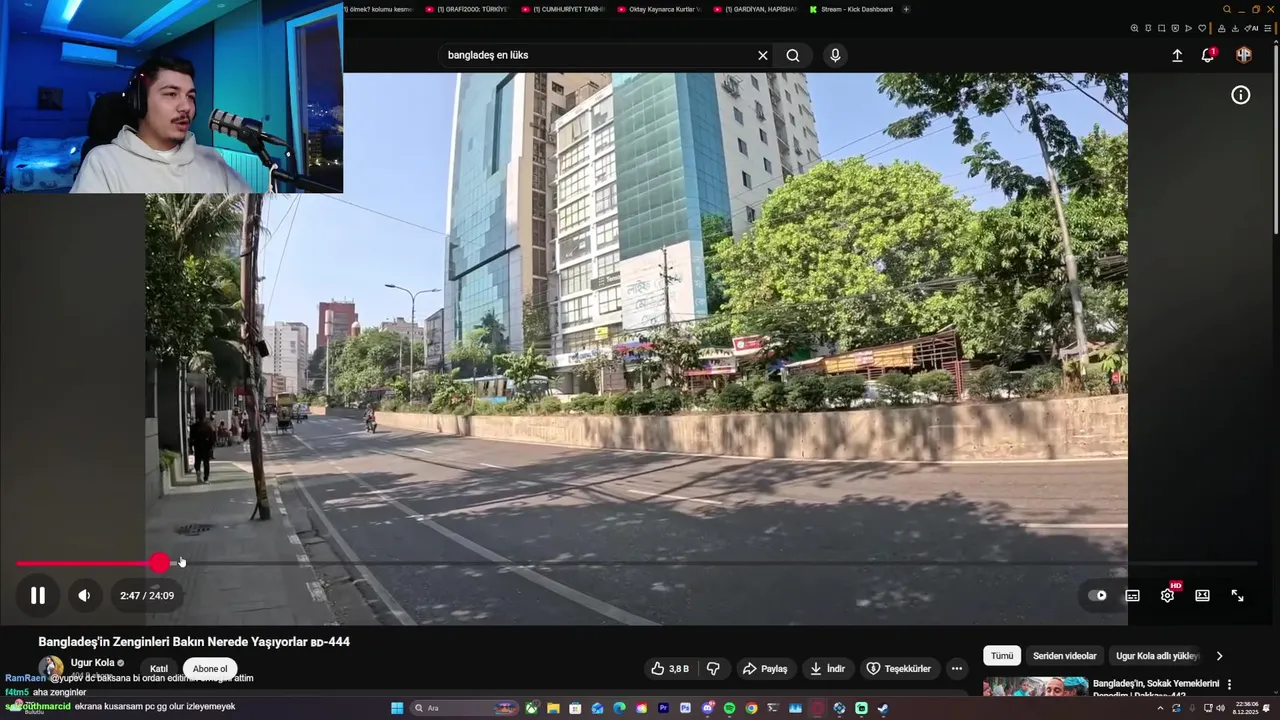This screenshot has height=720, width=1280.
Task: Switch to theater mode
Action: (1202, 595)
